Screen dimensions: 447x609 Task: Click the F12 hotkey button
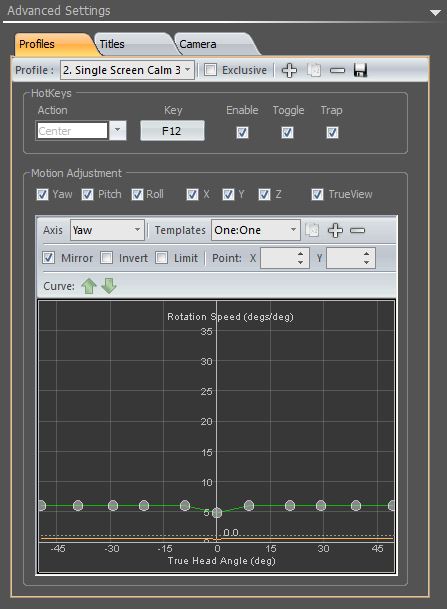[x=172, y=131]
